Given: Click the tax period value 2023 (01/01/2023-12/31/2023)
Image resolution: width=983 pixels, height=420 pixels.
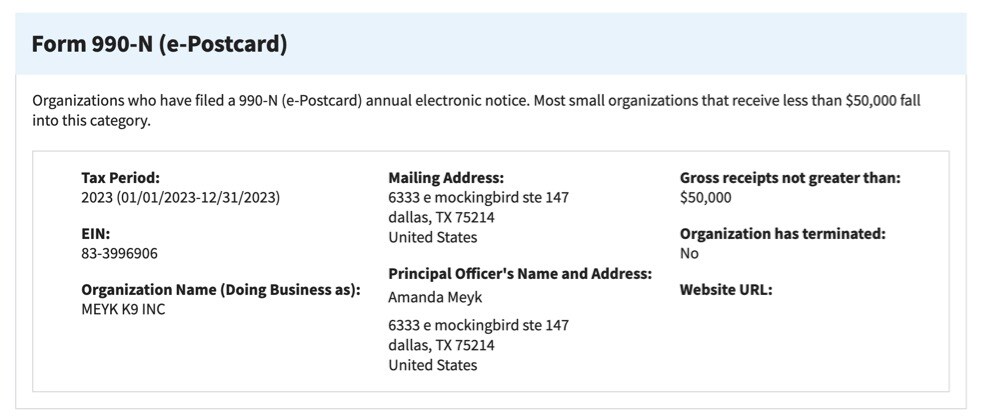Looking at the screenshot, I should (x=181, y=197).
